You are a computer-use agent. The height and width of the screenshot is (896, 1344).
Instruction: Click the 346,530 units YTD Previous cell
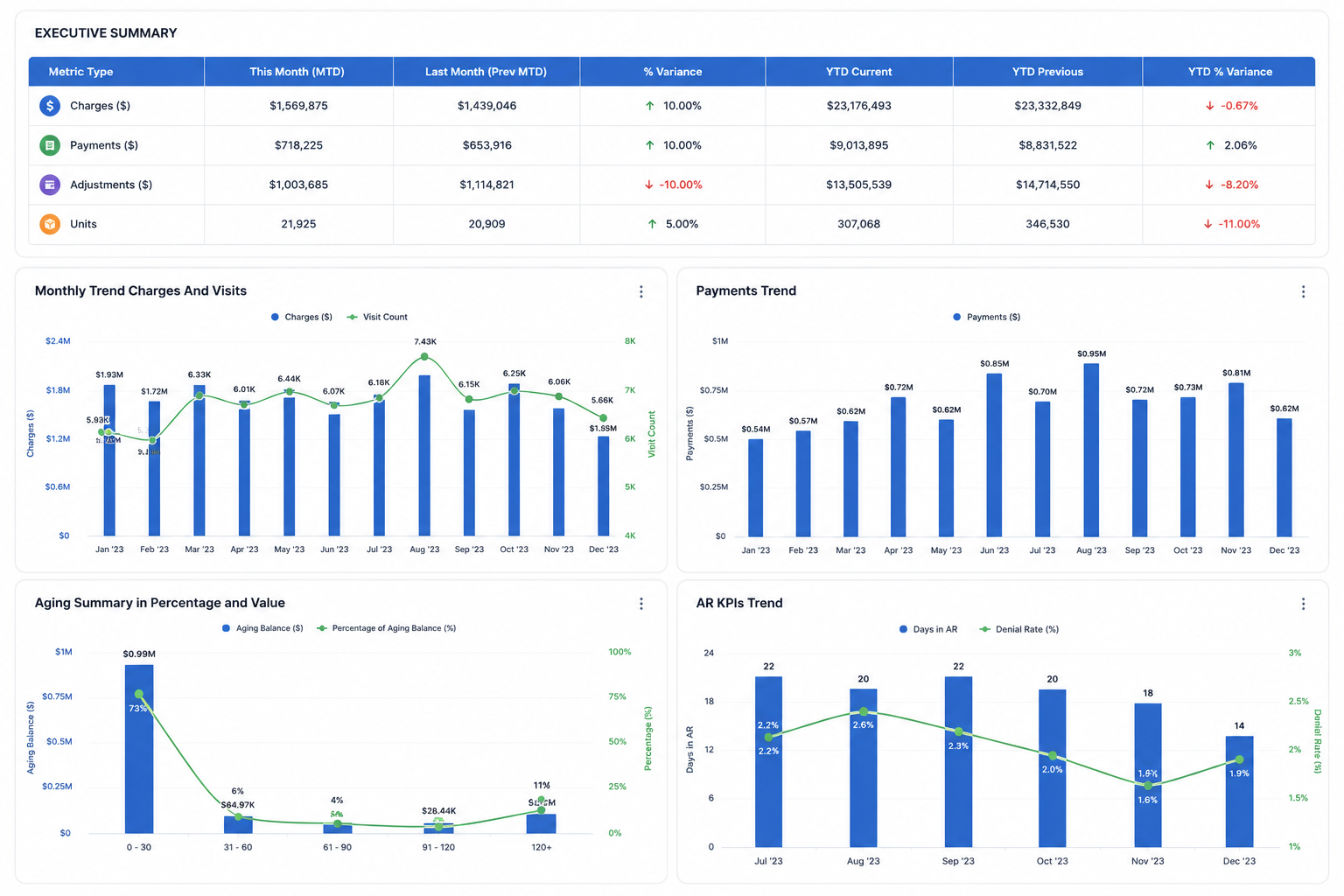[1047, 224]
